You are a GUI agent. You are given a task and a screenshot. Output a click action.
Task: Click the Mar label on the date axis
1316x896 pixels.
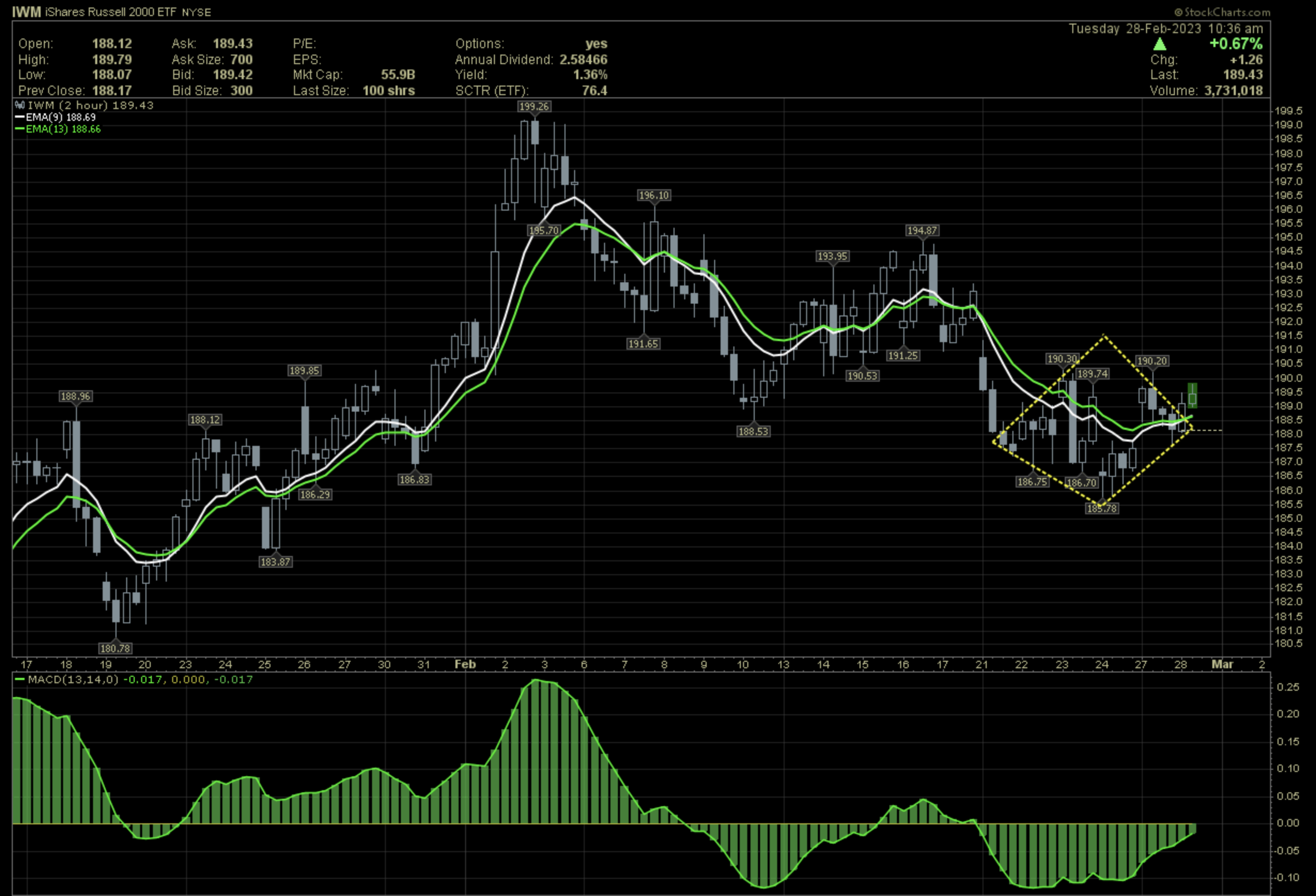pos(1222,665)
